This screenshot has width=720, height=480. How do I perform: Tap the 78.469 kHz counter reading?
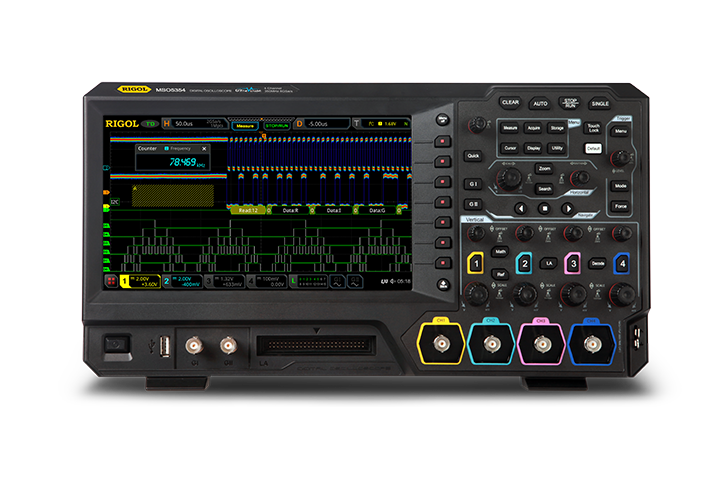point(187,162)
